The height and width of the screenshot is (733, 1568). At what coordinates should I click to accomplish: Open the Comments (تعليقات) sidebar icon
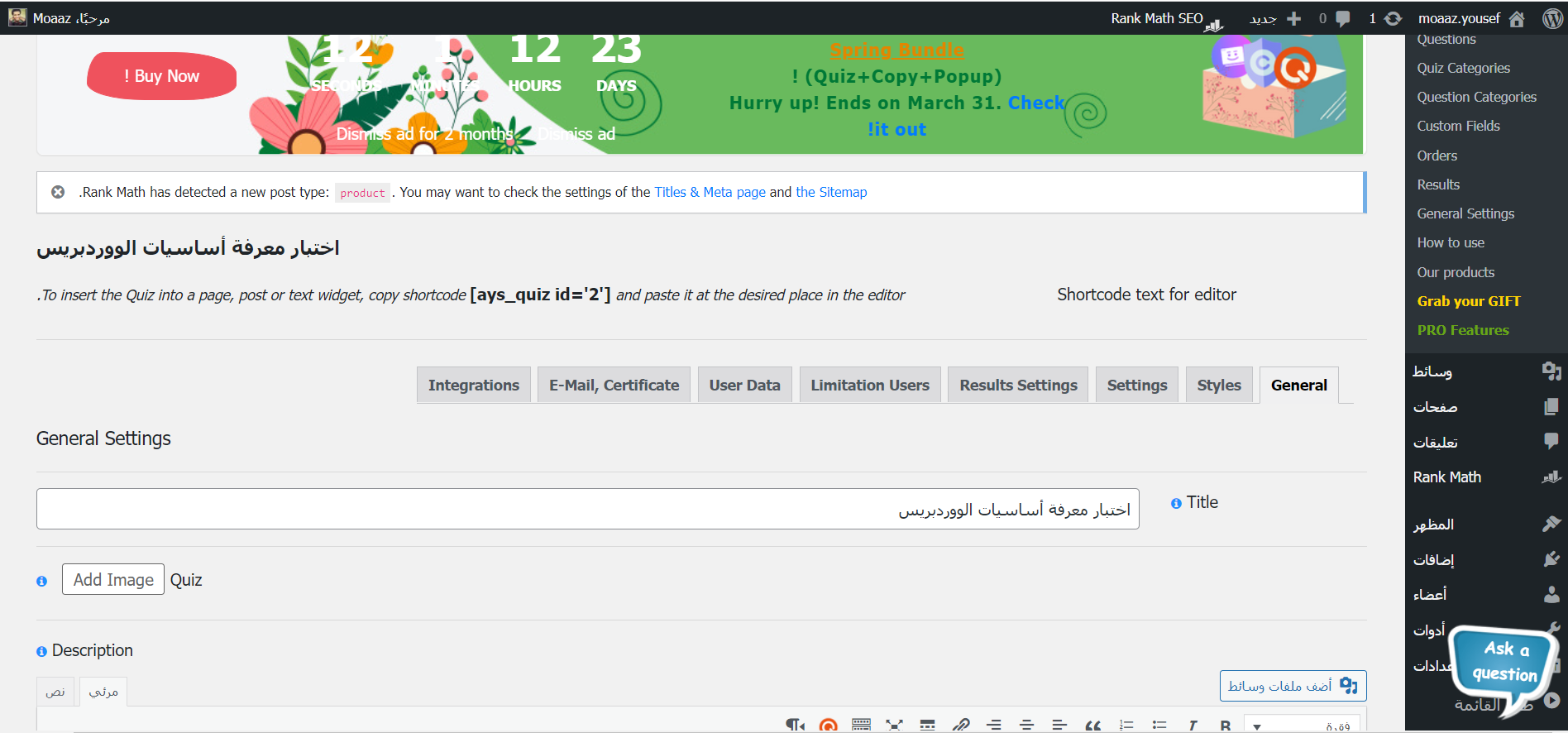(1551, 442)
